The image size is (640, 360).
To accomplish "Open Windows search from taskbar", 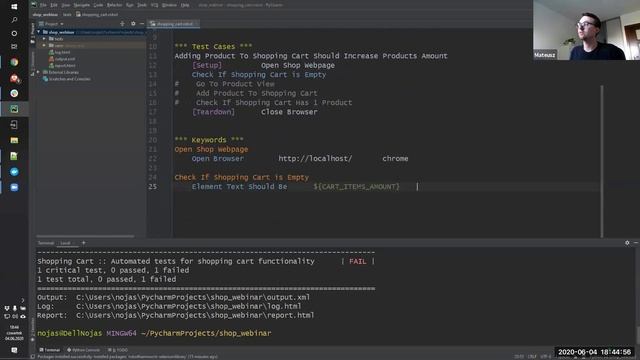I will (x=14, y=20).
